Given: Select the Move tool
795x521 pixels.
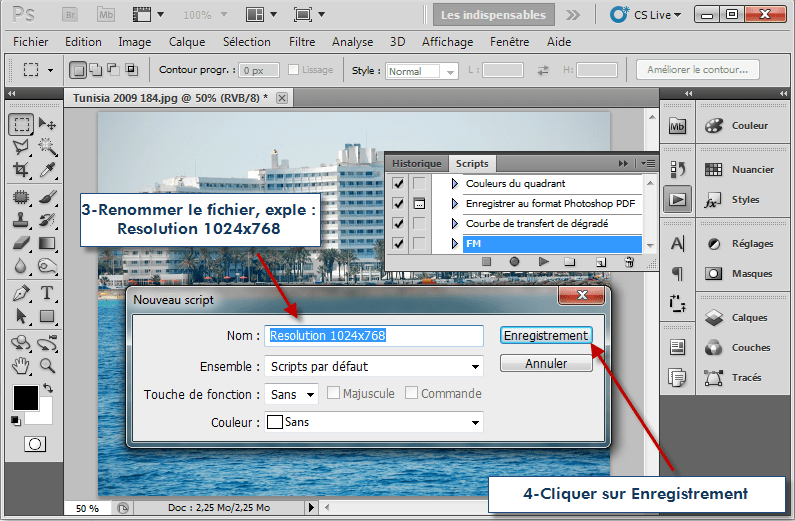Looking at the screenshot, I should (48, 124).
